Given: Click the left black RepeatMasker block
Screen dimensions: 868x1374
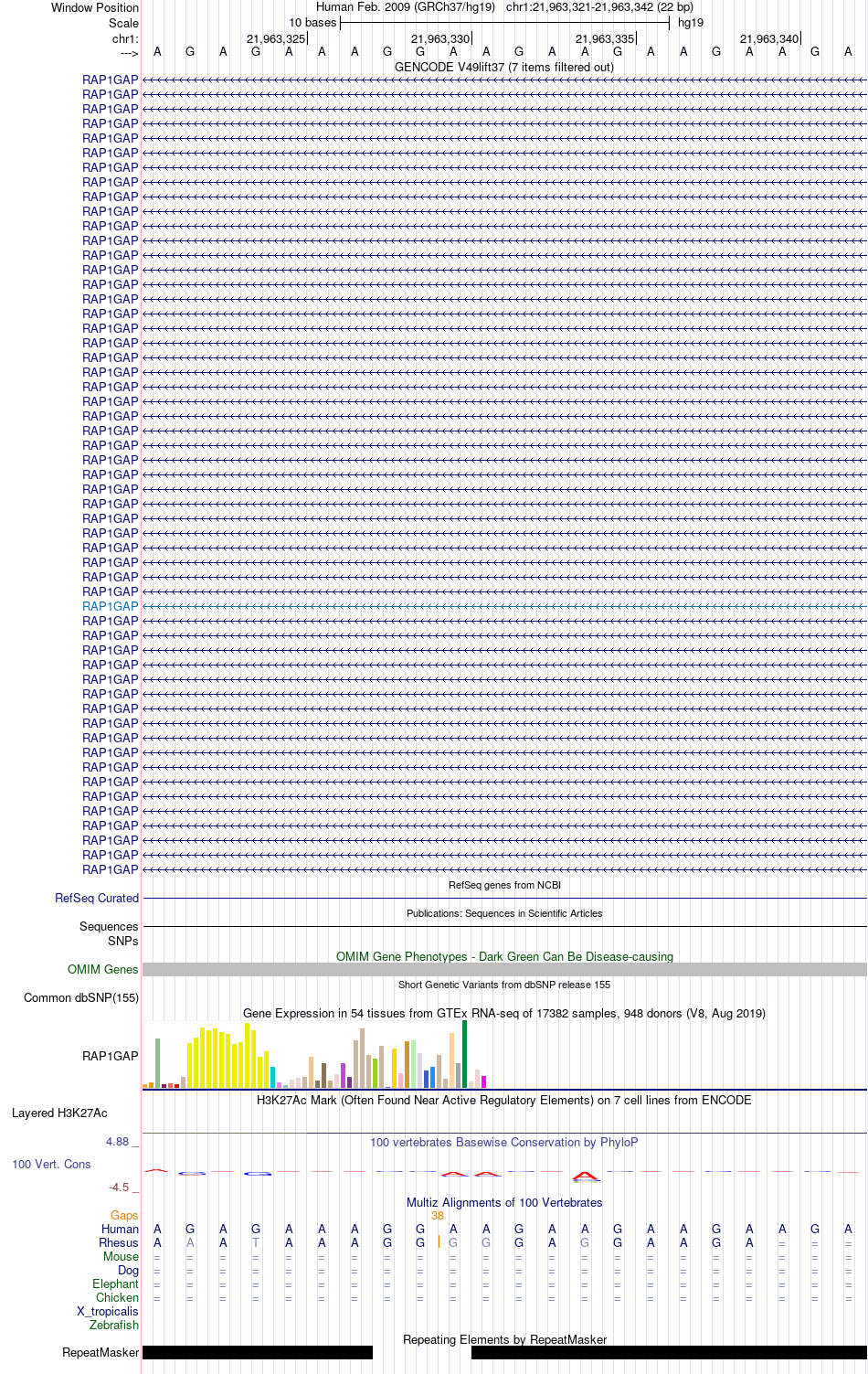Looking at the screenshot, I should point(258,1352).
